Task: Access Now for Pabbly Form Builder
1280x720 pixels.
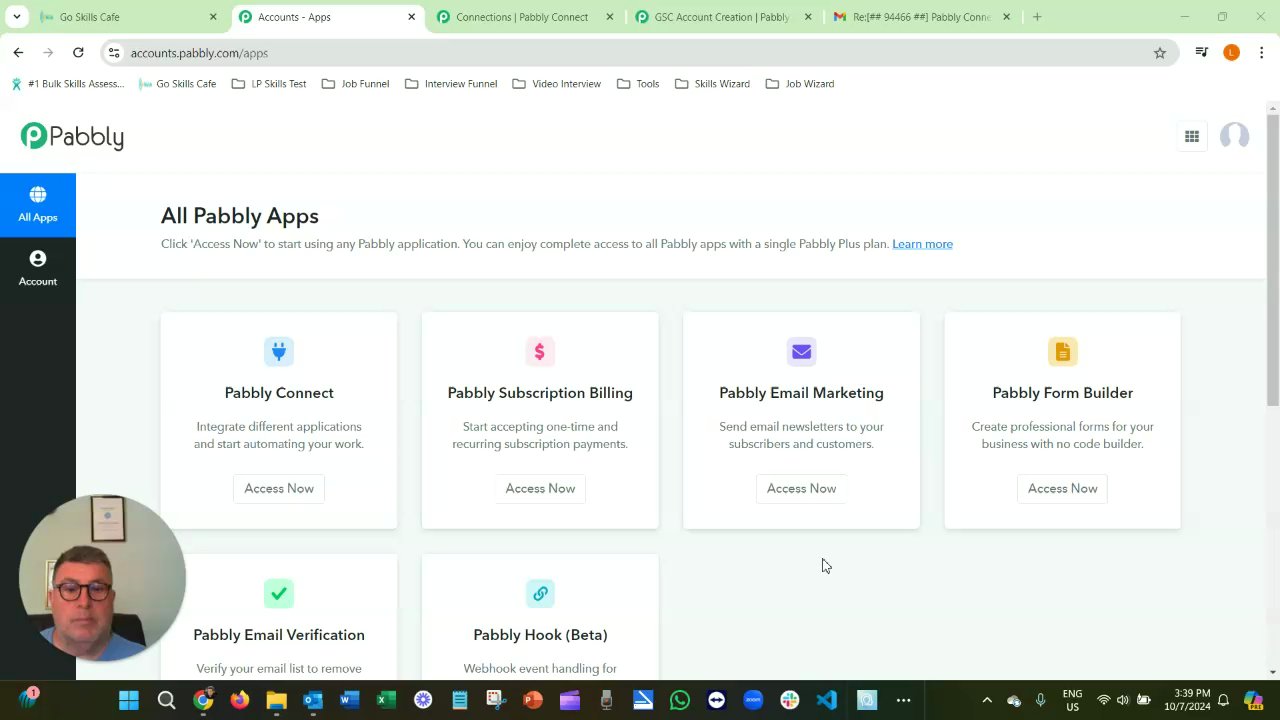Action: click(x=1062, y=488)
